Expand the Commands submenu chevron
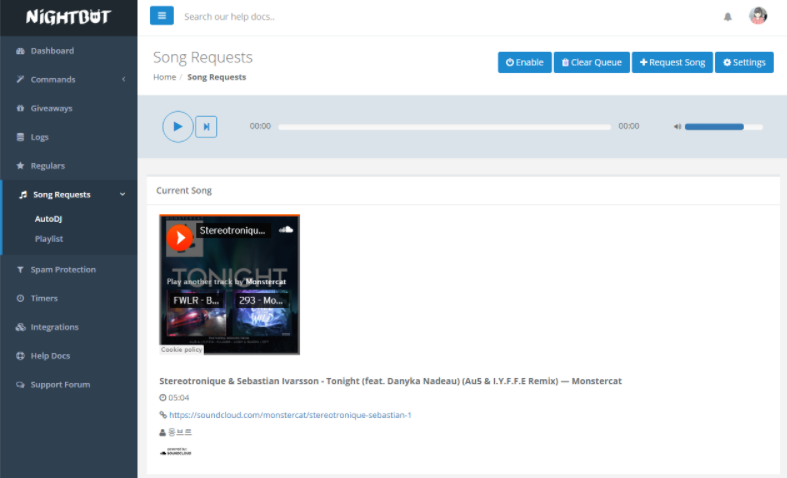The image size is (787, 478). (123, 79)
